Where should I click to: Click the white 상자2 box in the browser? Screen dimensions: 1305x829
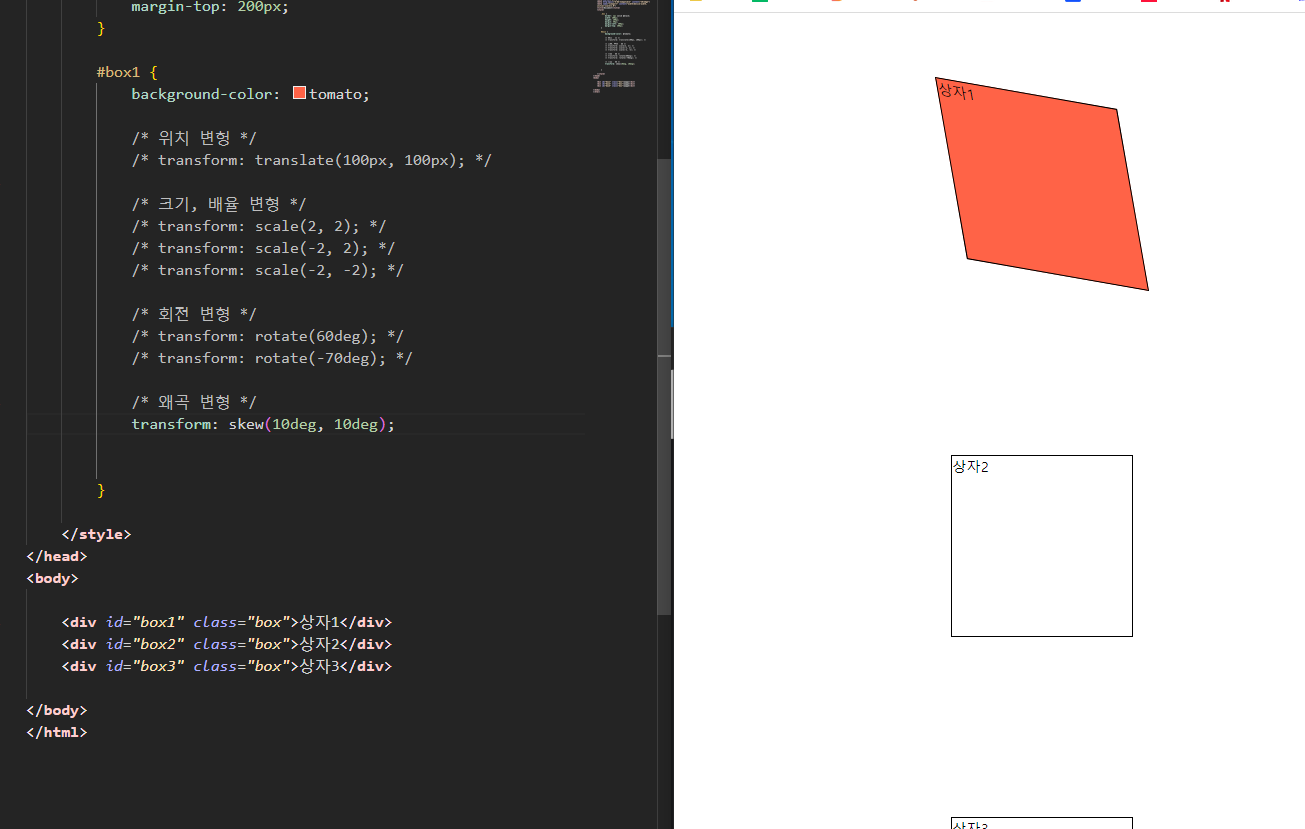[x=1042, y=546]
